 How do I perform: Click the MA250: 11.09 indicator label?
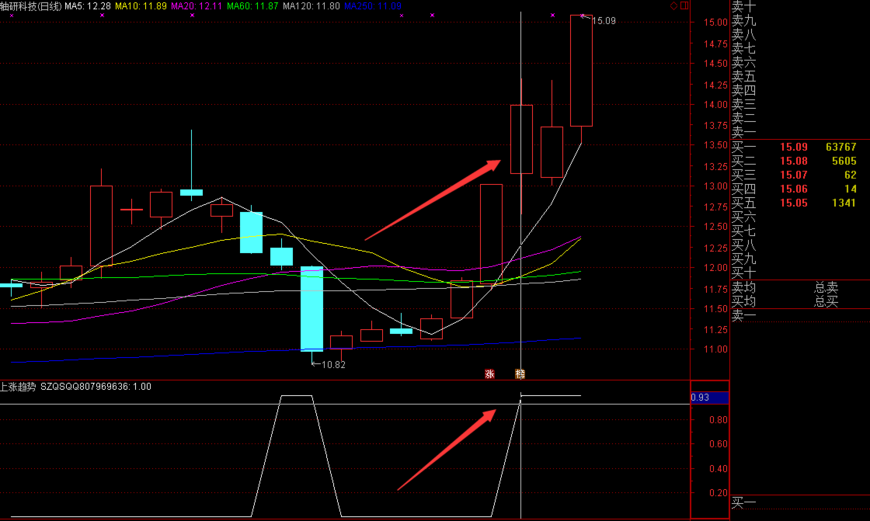(373, 6)
